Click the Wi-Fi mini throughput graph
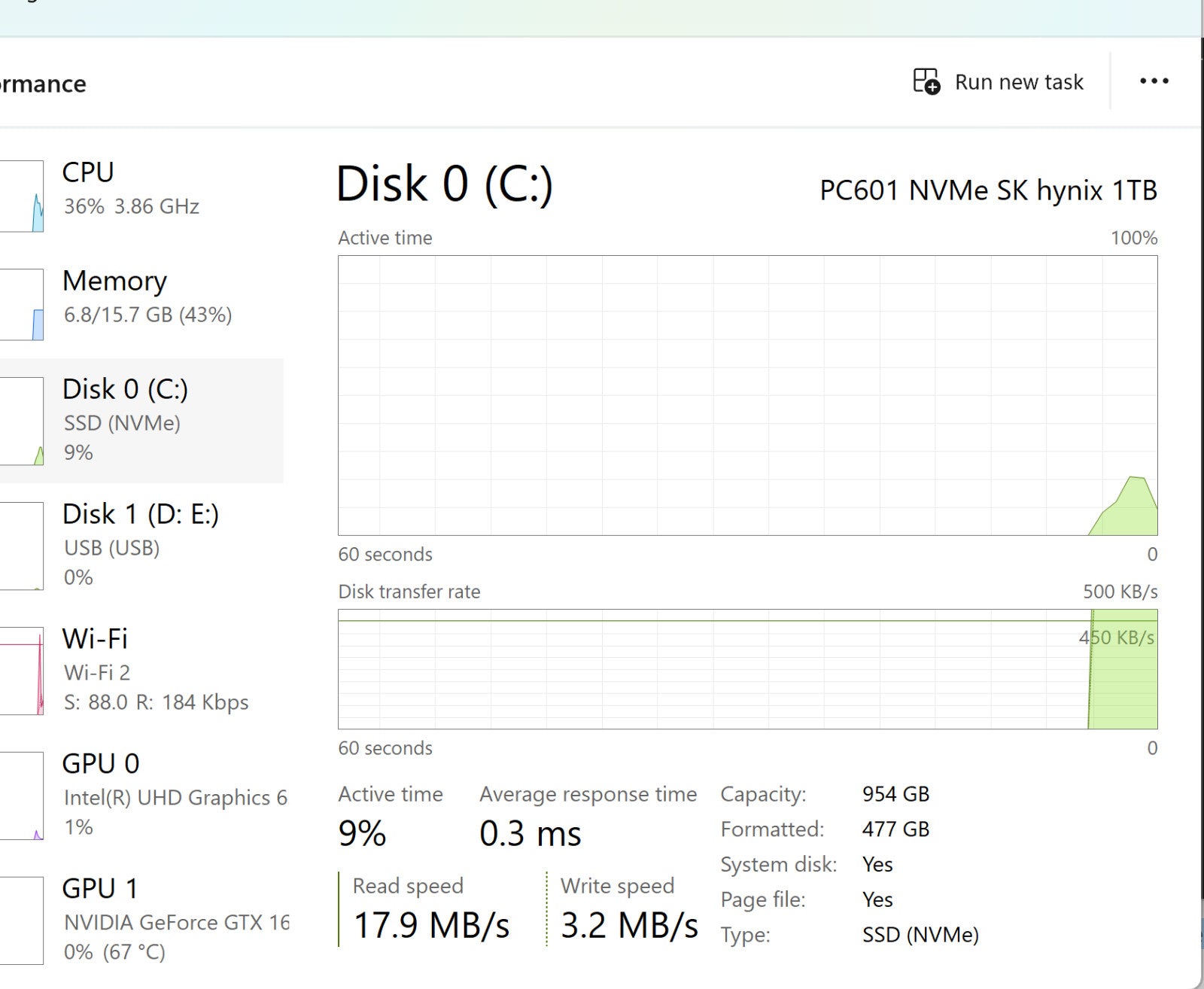Screen dimensions: 1204x989 (22, 671)
